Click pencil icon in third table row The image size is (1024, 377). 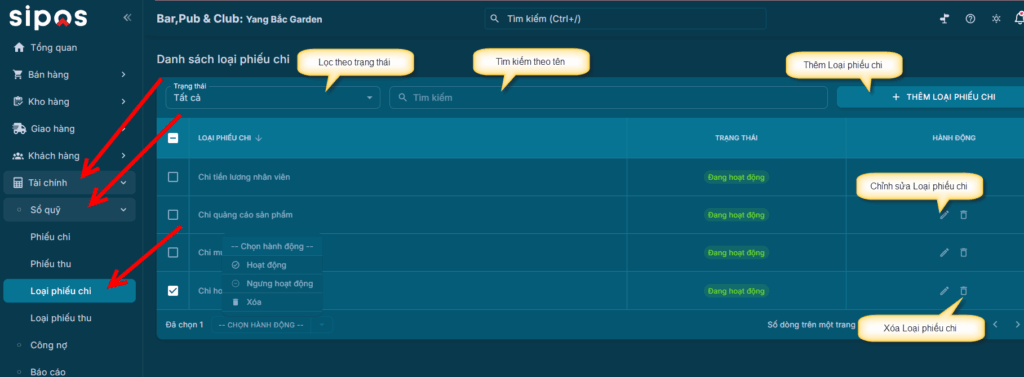(944, 253)
